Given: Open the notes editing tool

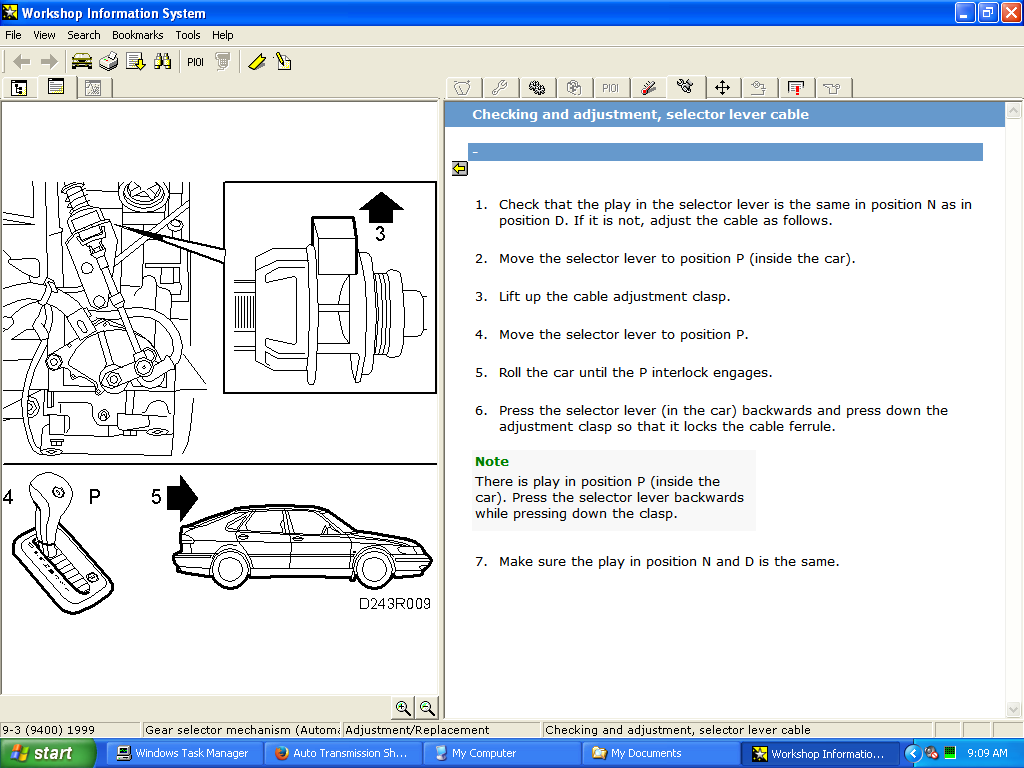Looking at the screenshot, I should click(284, 61).
